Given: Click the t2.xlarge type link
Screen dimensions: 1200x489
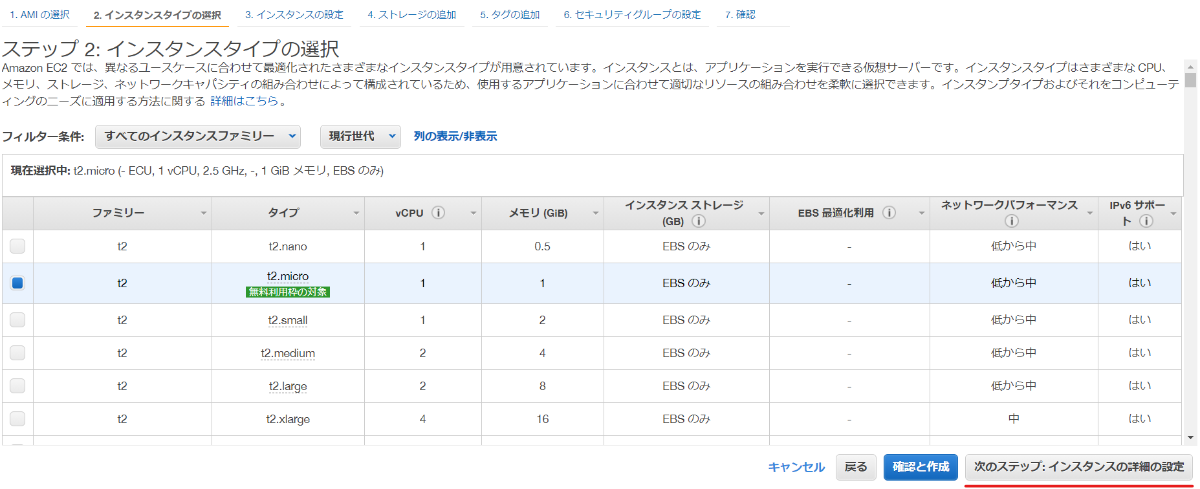Looking at the screenshot, I should tap(288, 419).
